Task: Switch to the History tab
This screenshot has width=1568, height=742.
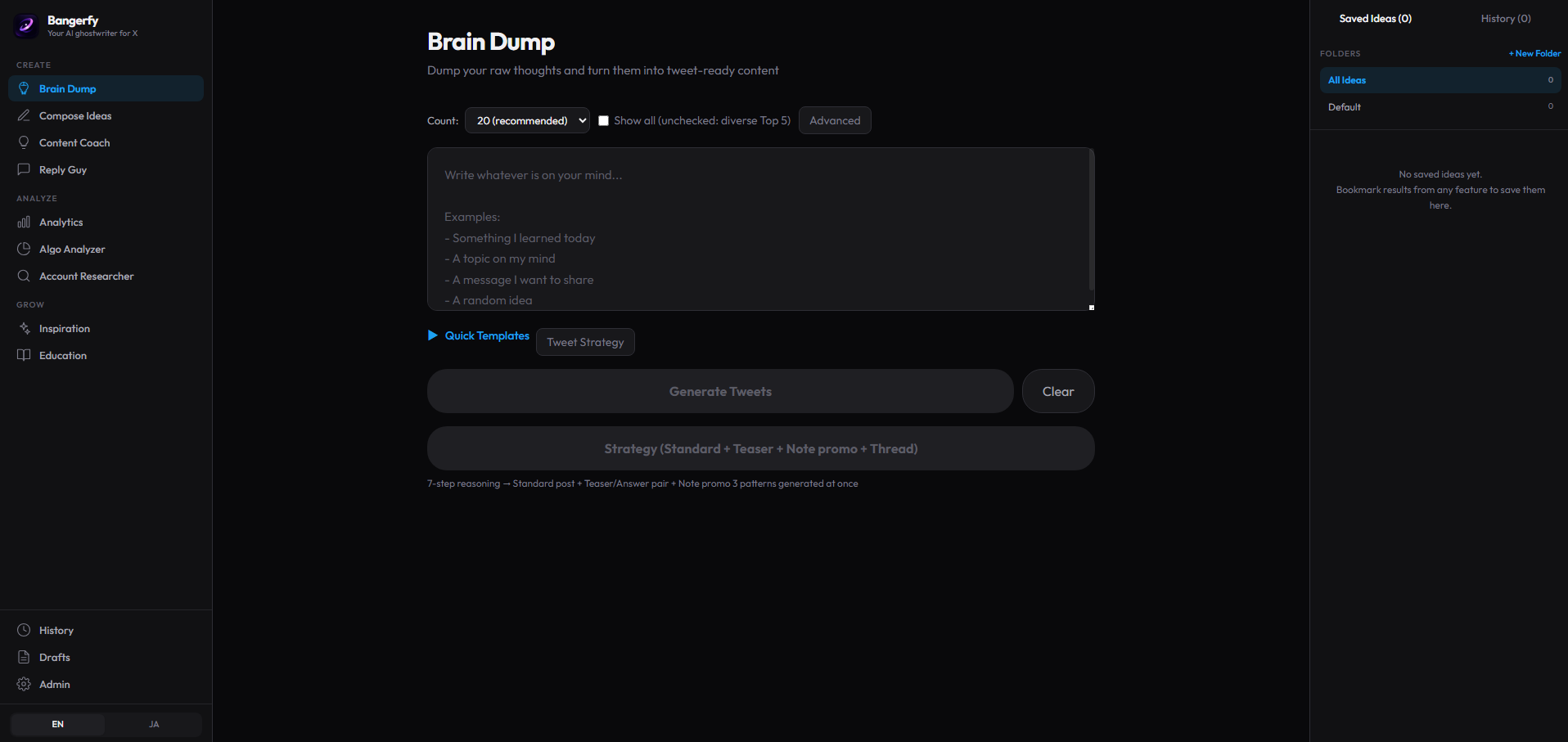Action: (1504, 18)
